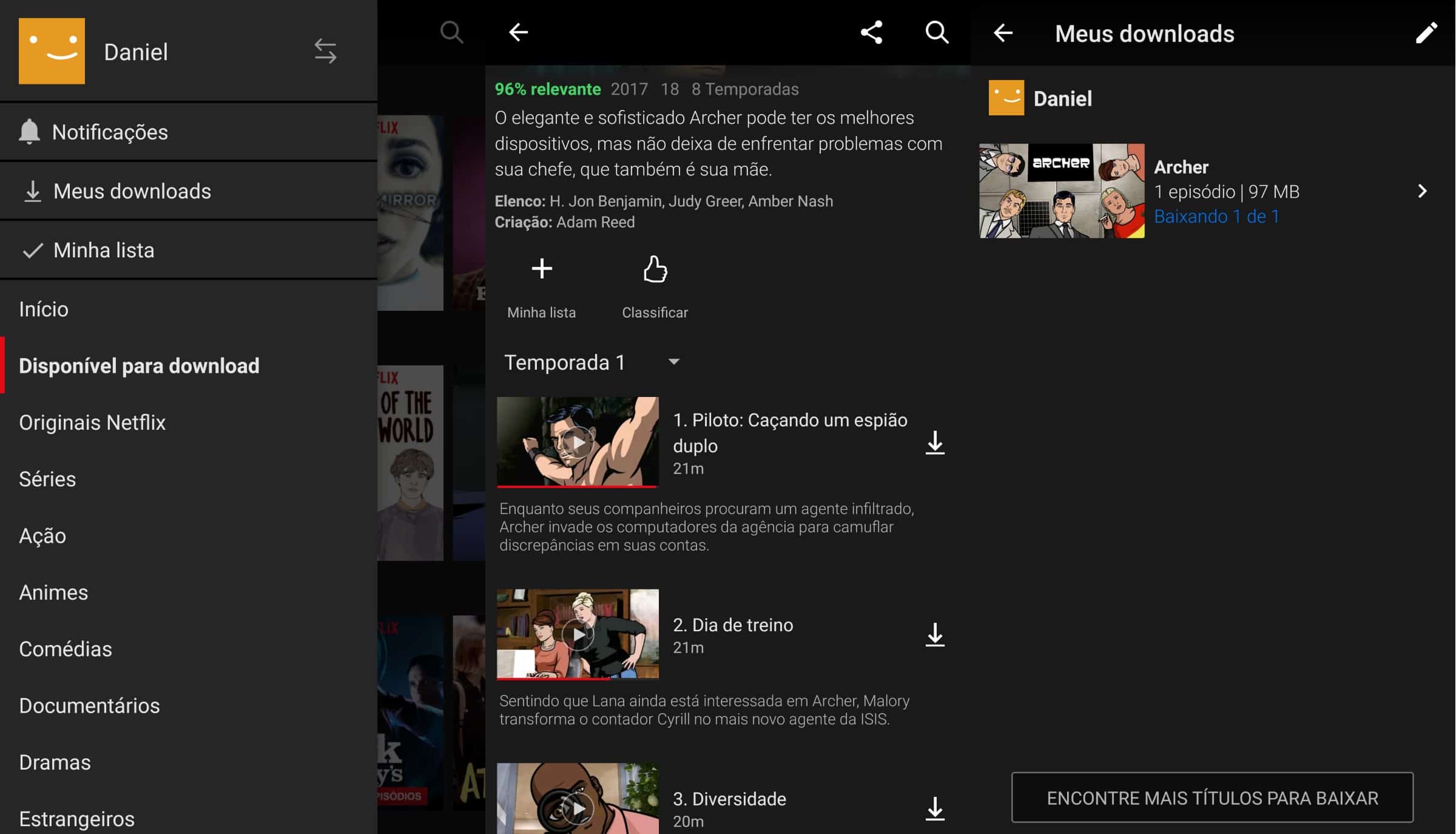Tap Daniel's avatar in Meus downloads
Image resolution: width=1456 pixels, height=834 pixels.
click(1006, 98)
